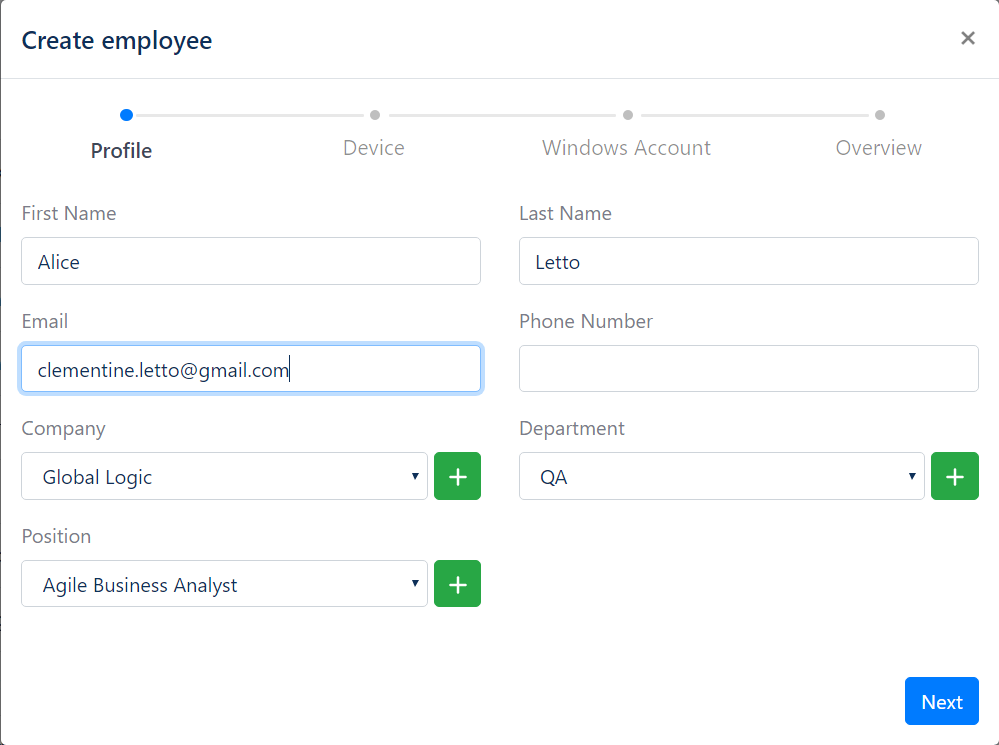Jump to the Overview step label
This screenshot has width=999, height=745.
tap(879, 148)
